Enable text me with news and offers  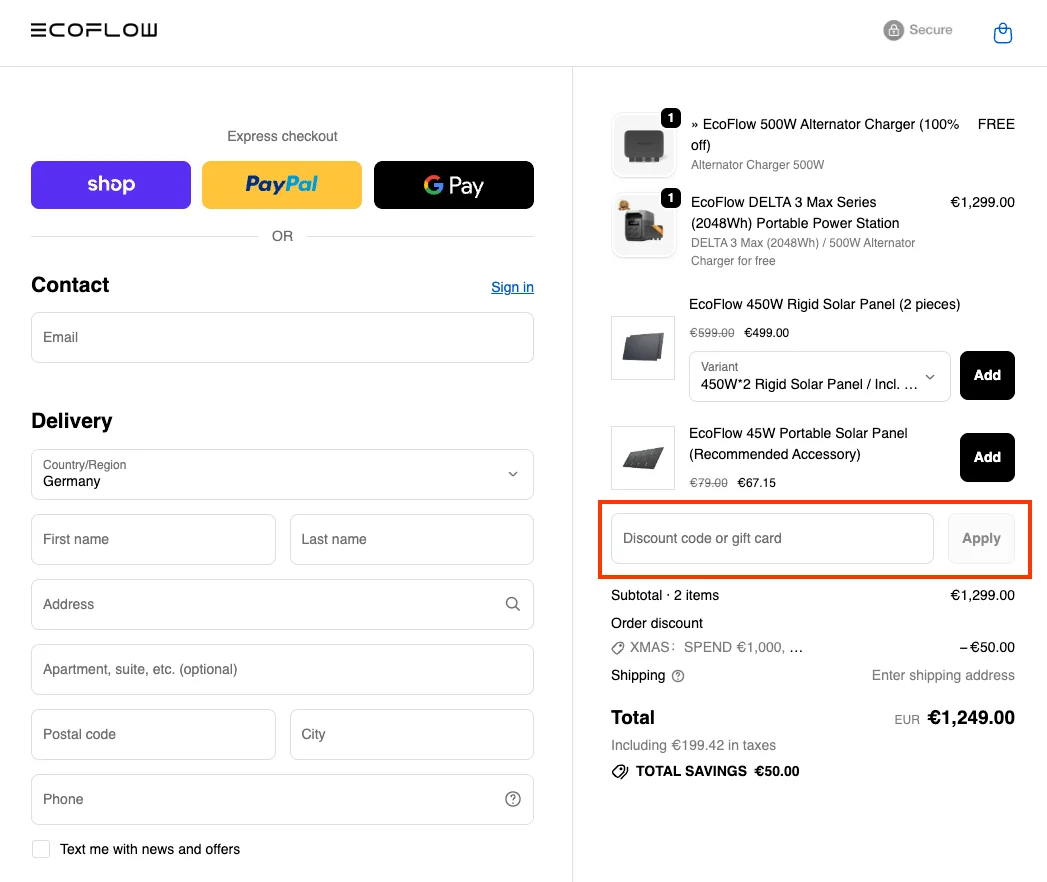coord(41,849)
